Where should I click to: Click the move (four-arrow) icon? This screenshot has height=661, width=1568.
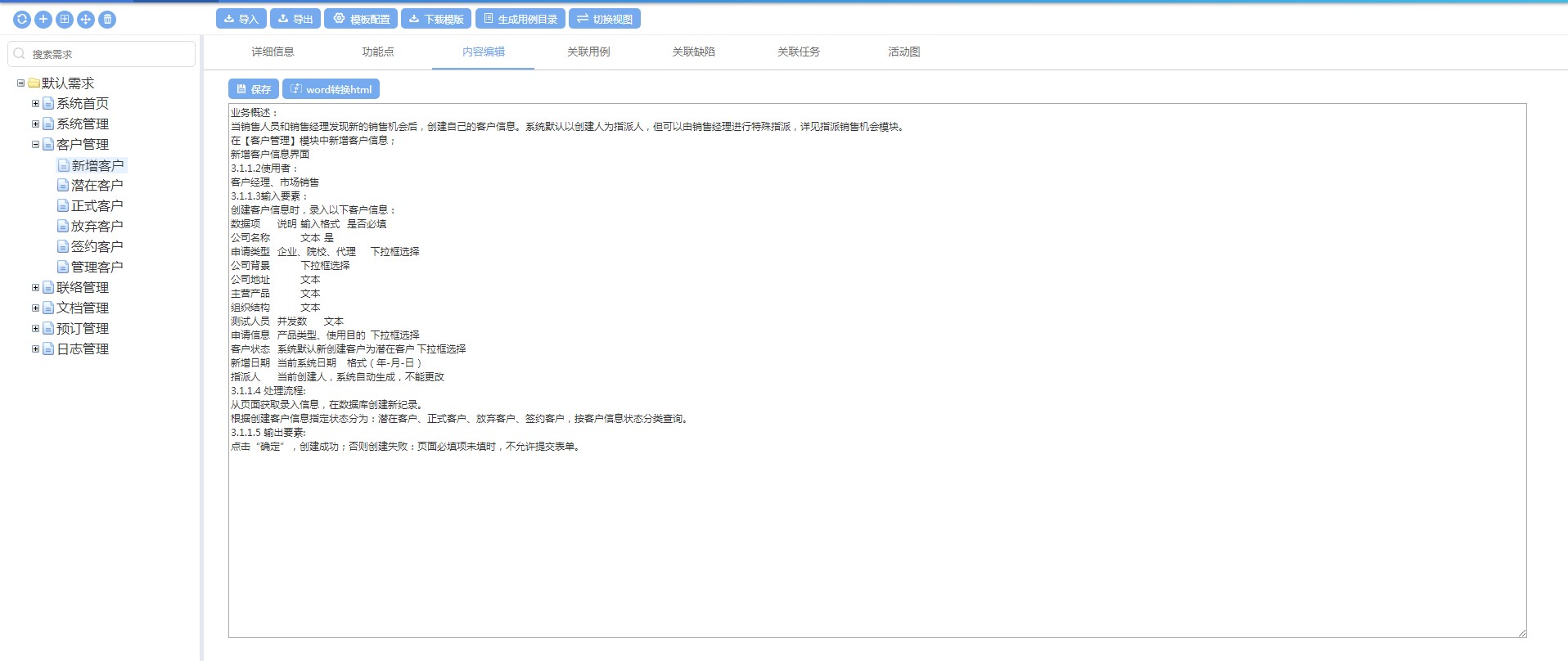[86, 19]
